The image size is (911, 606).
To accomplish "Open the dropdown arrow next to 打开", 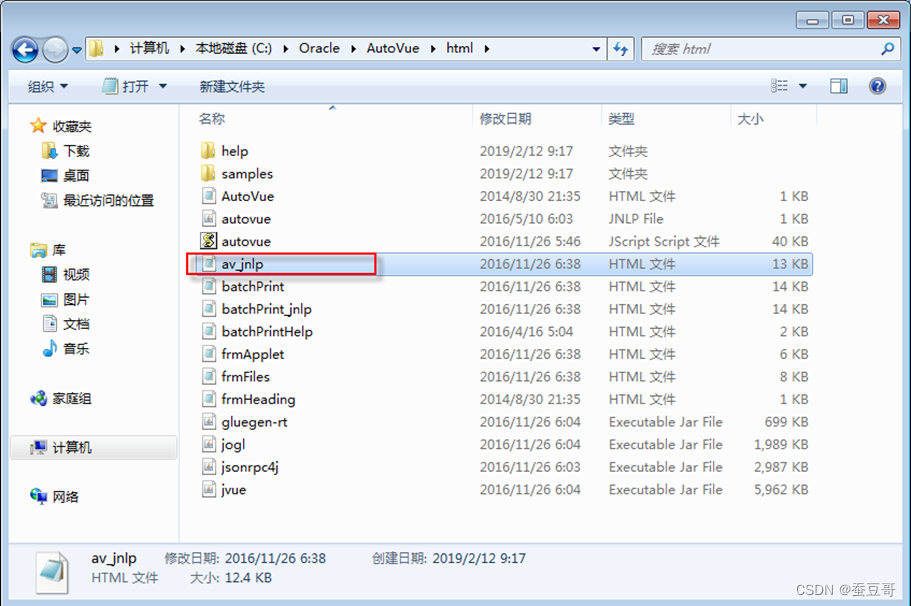I will click(163, 87).
